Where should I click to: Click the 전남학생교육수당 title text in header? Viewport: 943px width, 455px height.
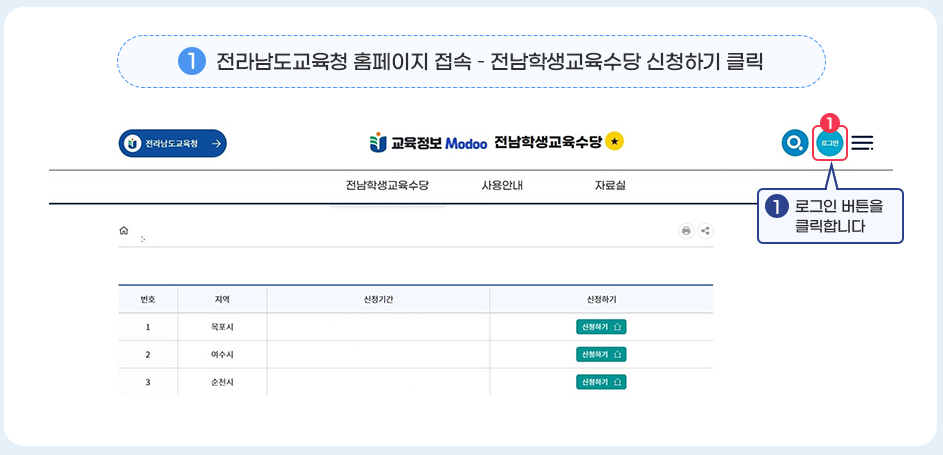pos(548,142)
